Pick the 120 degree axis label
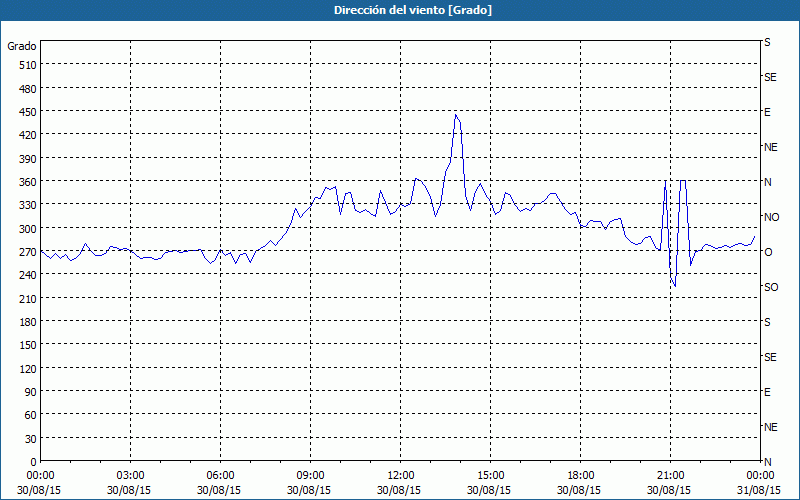 click(29, 369)
